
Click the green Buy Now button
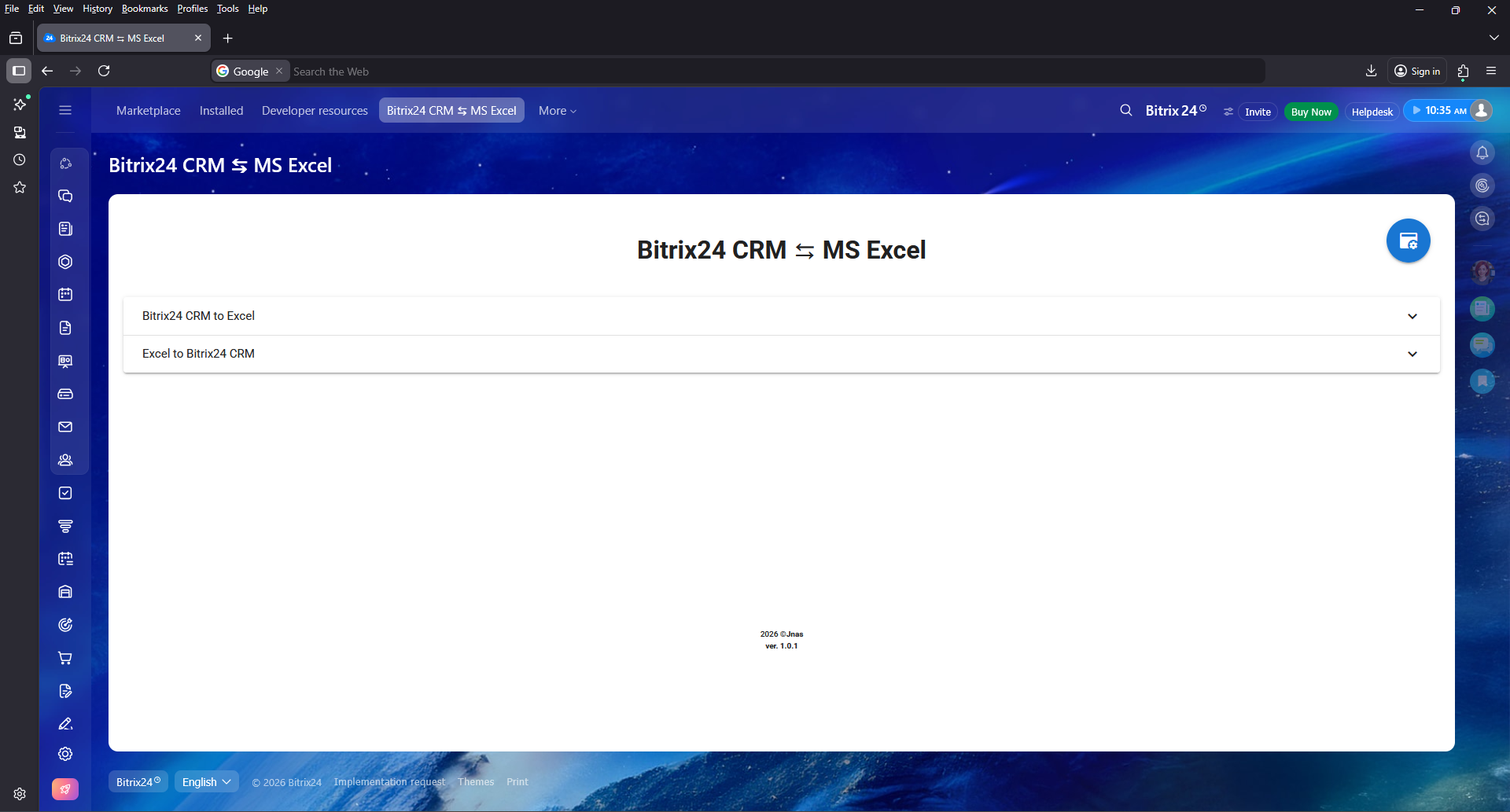1310,112
